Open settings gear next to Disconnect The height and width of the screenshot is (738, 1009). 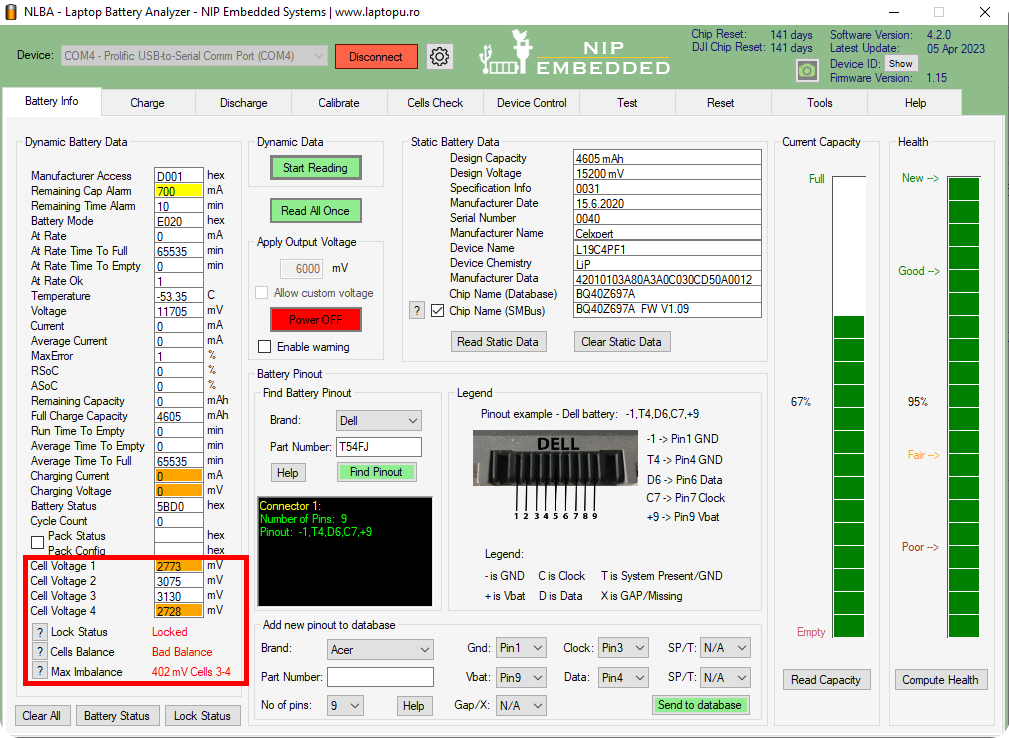pyautogui.click(x=440, y=57)
